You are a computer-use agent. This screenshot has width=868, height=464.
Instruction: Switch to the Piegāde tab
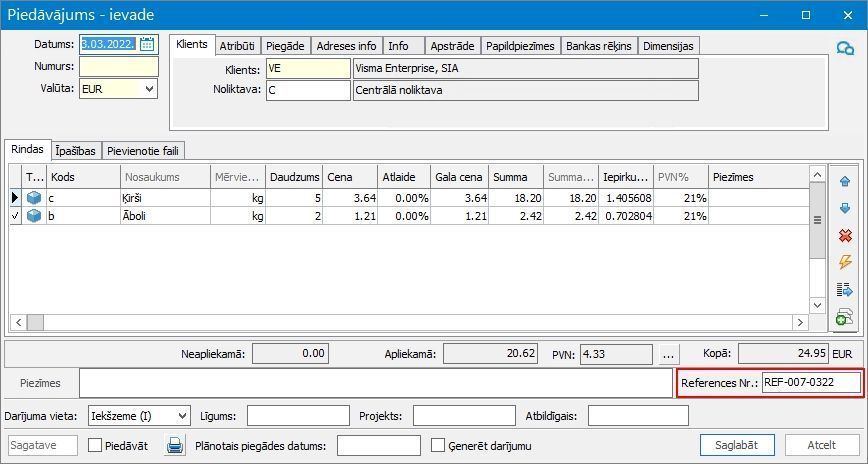(x=285, y=46)
